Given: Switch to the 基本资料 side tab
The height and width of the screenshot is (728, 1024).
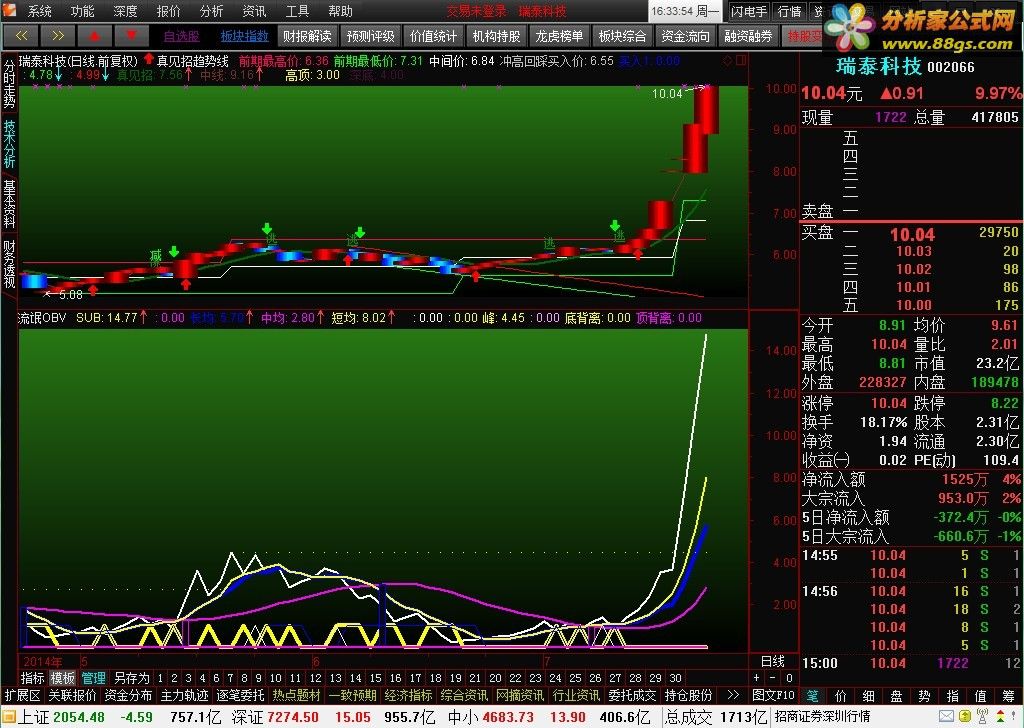Looking at the screenshot, I should click(9, 204).
